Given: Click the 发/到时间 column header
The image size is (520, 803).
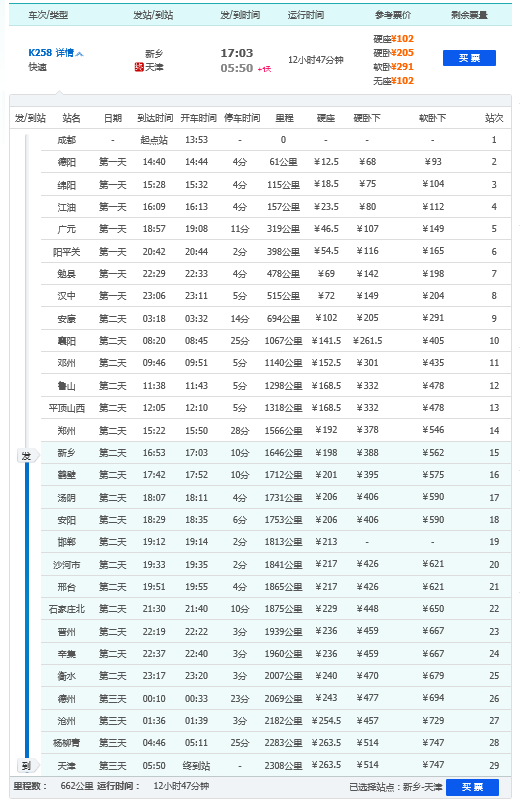Looking at the screenshot, I should click(240, 15).
